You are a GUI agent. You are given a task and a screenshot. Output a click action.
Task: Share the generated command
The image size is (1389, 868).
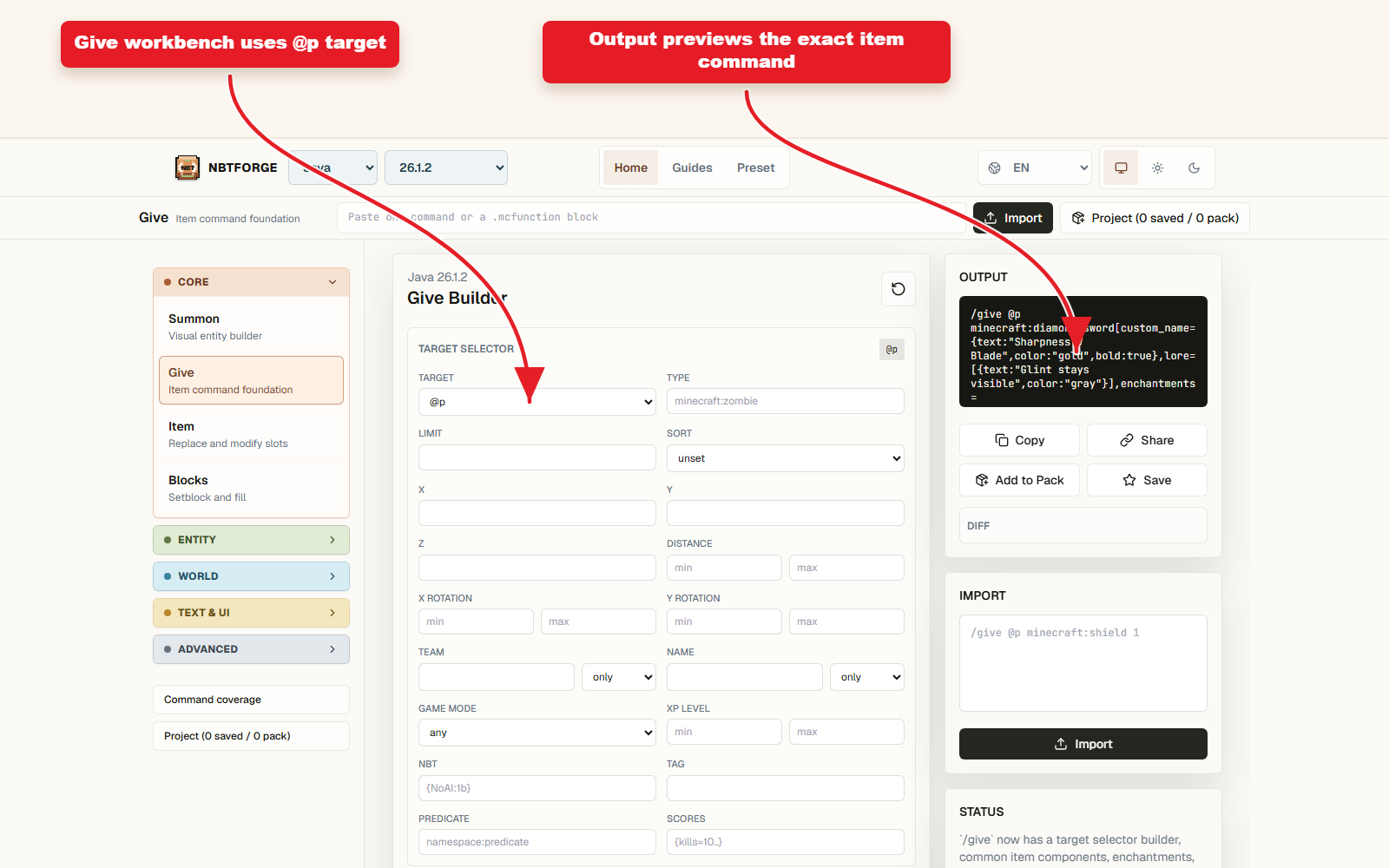coord(1147,440)
